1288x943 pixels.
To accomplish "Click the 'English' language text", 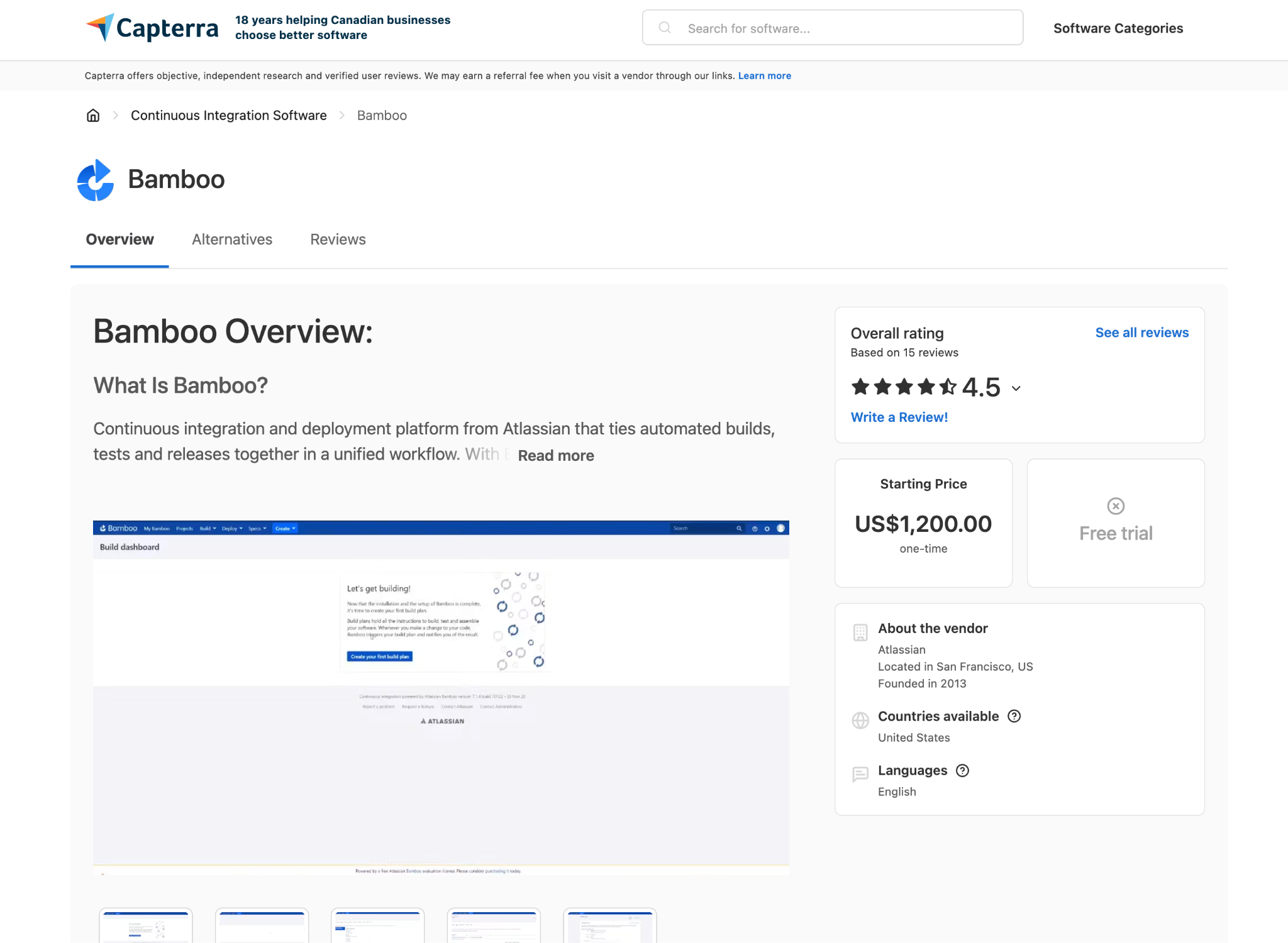I will coord(897,791).
